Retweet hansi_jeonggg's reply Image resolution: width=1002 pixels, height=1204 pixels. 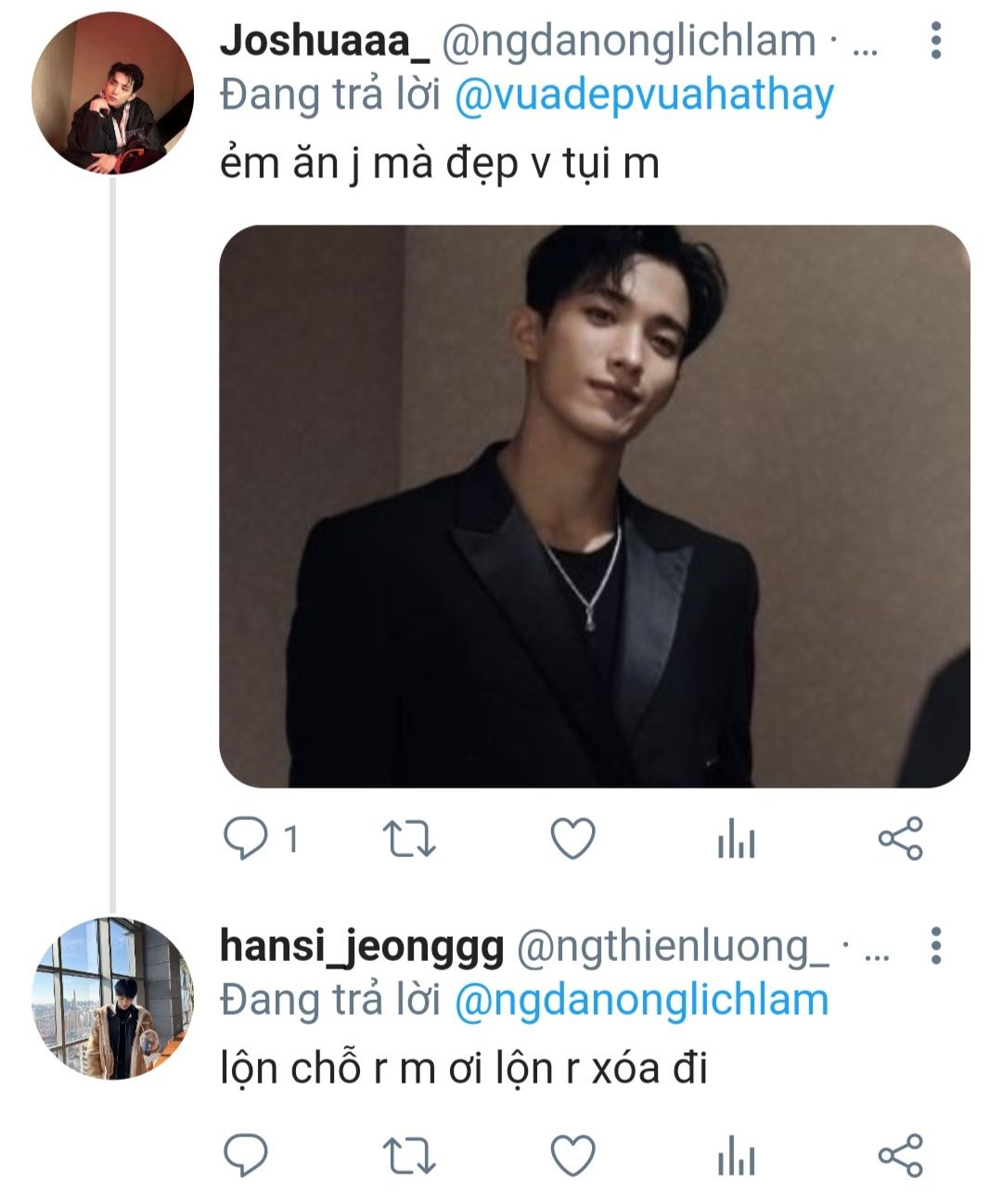click(409, 1156)
